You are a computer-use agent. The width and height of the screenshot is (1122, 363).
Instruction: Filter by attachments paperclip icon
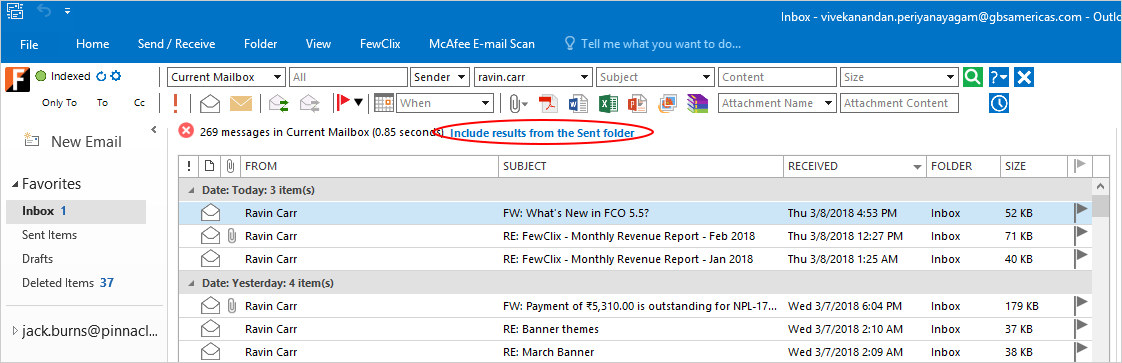(x=514, y=103)
